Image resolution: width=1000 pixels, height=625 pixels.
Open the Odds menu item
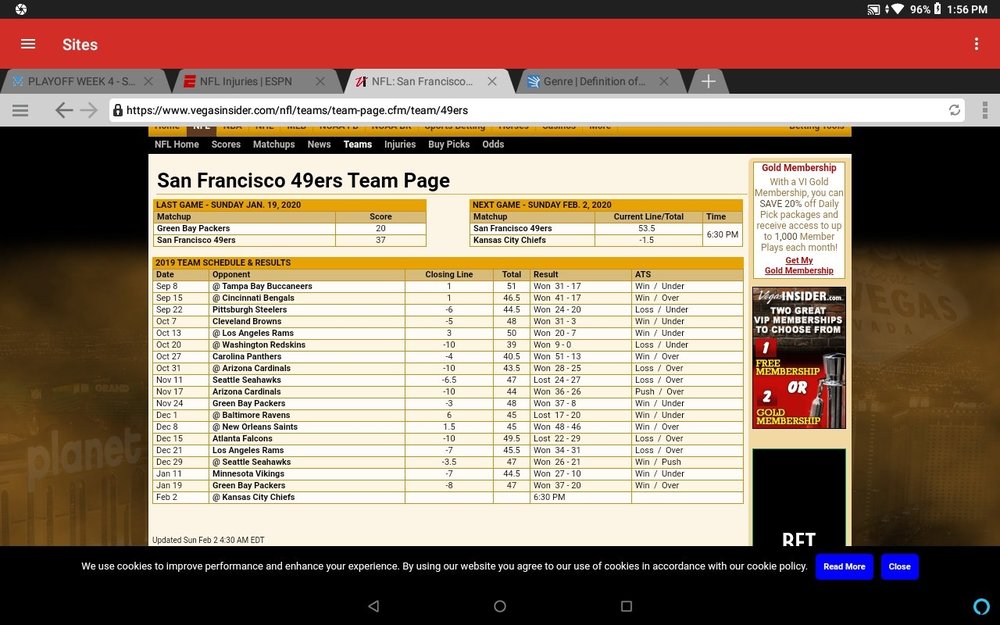(x=493, y=144)
